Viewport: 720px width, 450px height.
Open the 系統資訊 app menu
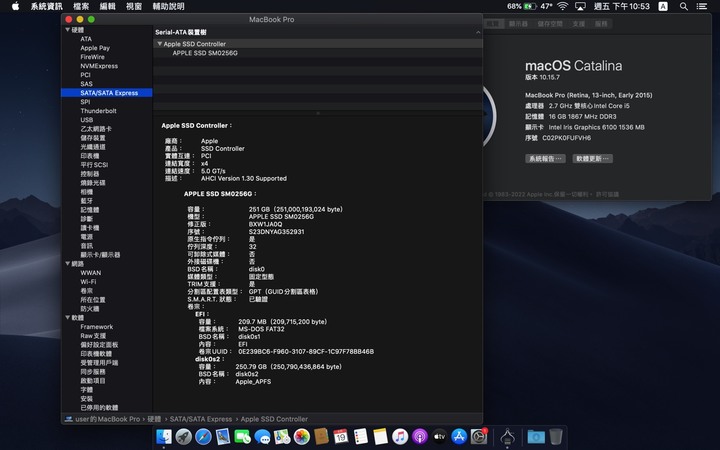click(46, 6)
